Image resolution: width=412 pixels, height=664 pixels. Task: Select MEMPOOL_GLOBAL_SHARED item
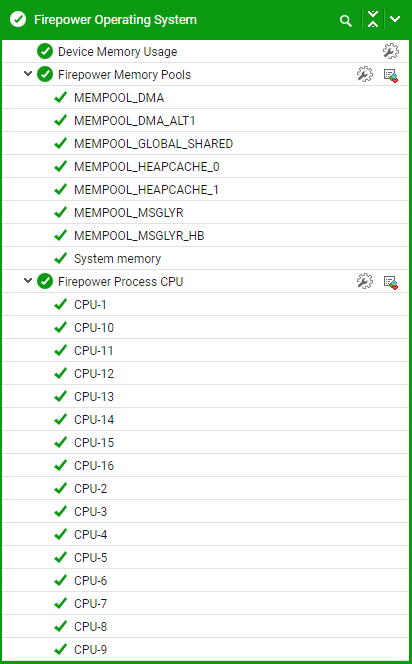(x=205, y=144)
